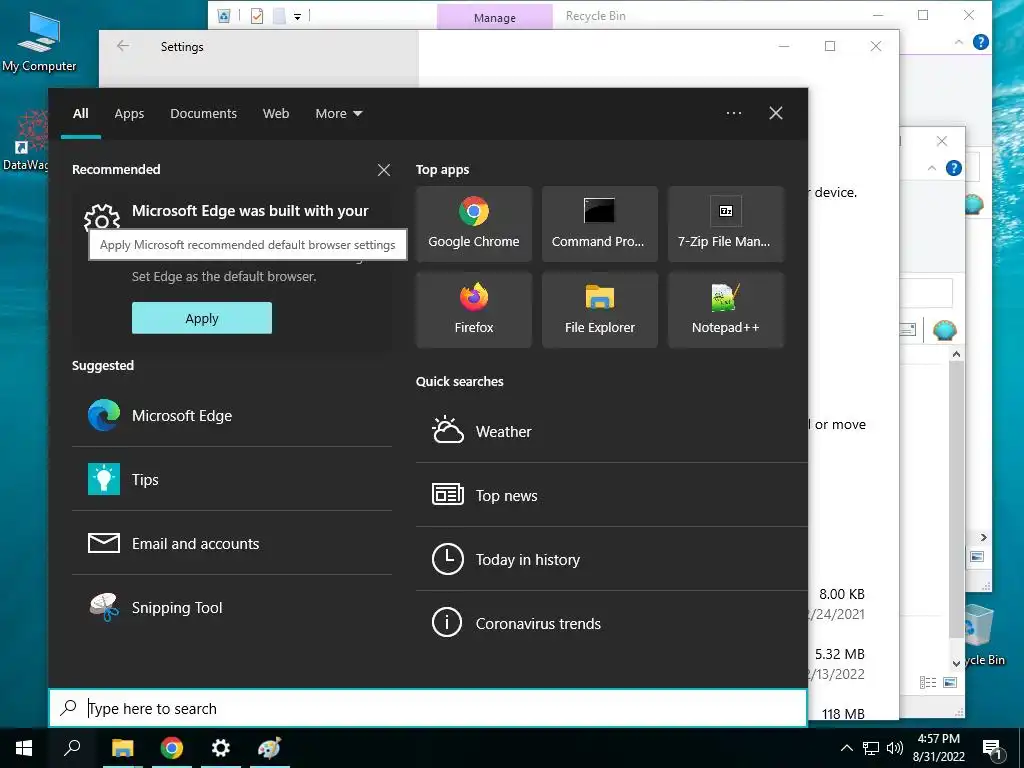Click the help icon in Recycle Bin window
This screenshot has width=1024, height=768.
pyautogui.click(x=980, y=42)
